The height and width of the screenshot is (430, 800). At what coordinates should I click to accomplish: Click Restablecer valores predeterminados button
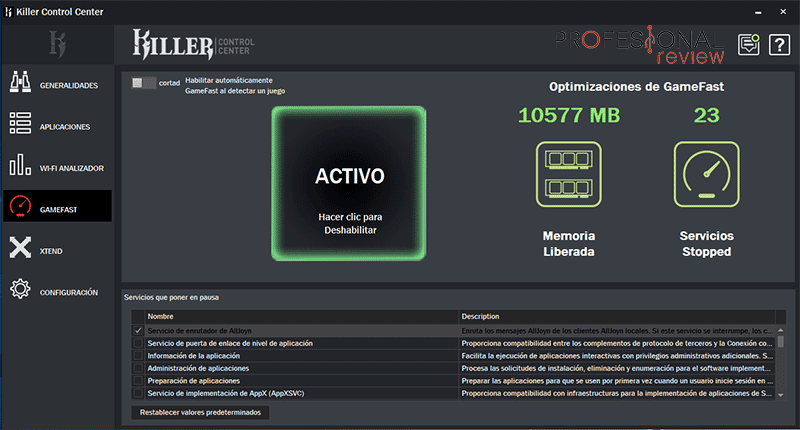click(x=200, y=412)
